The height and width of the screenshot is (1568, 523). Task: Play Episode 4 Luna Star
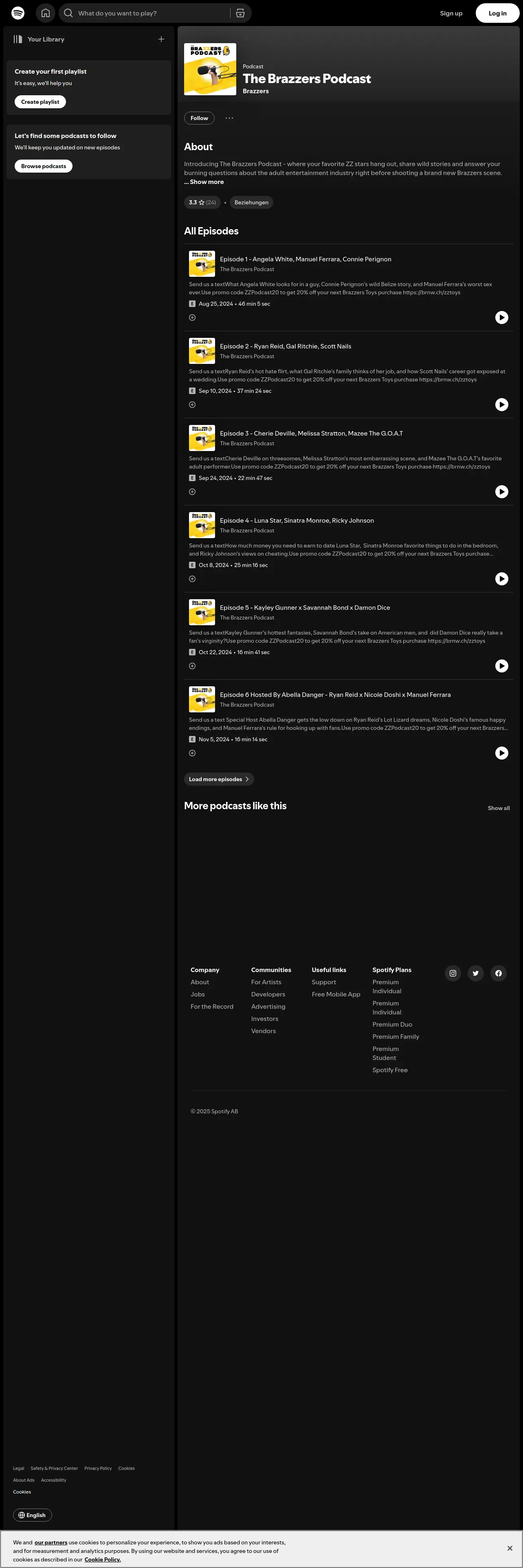pos(502,578)
